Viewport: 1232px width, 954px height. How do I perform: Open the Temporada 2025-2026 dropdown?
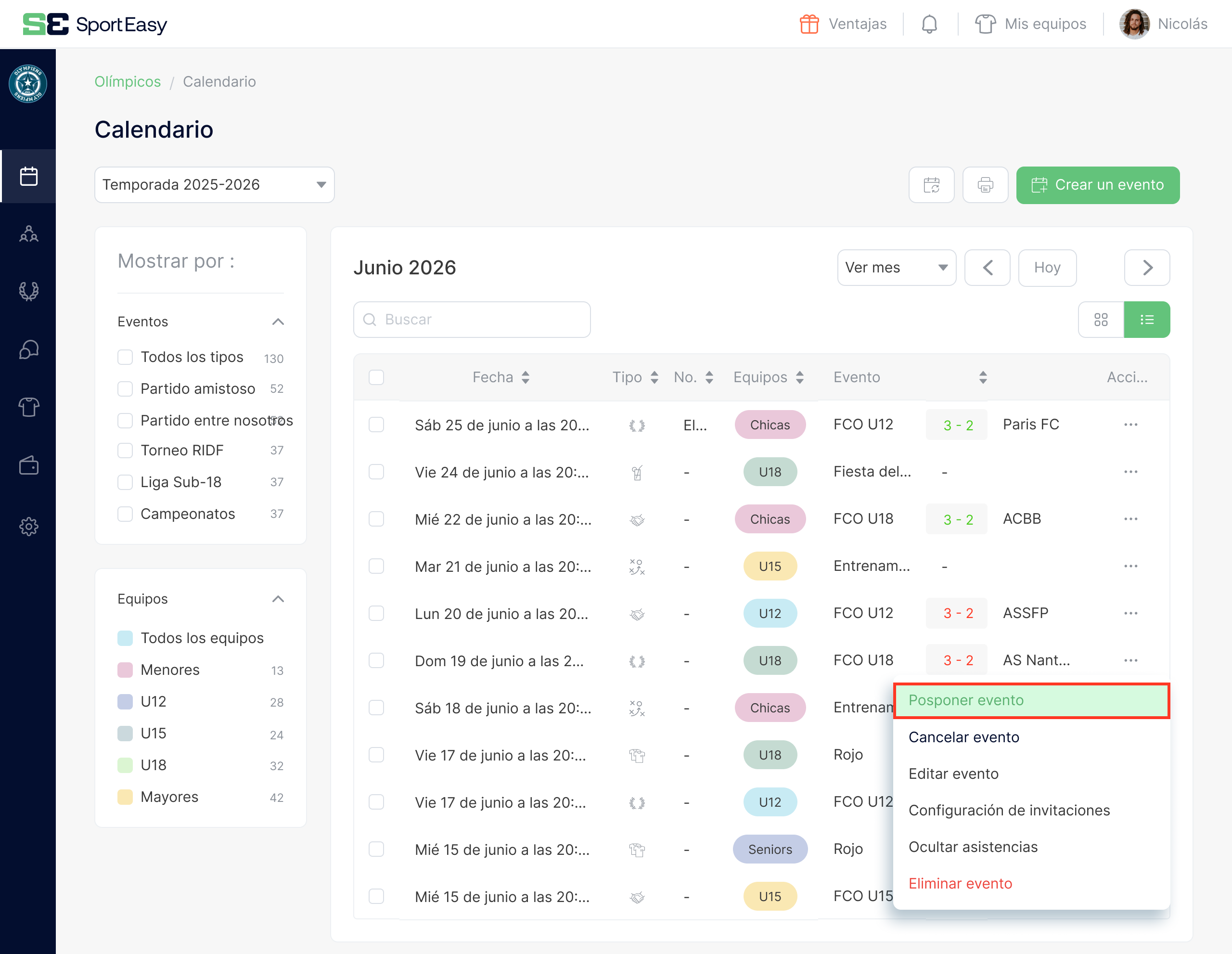point(214,185)
